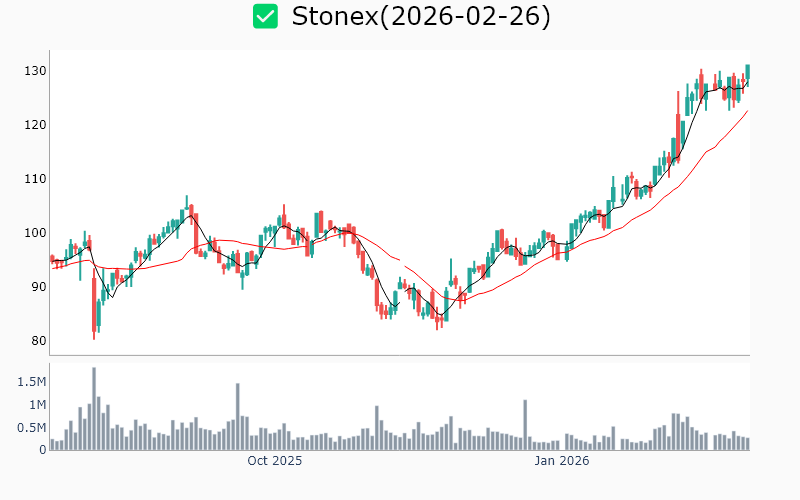Viewport: 800px width, 500px height.
Task: Select the long red candlestick dropping near 80
Action: point(94,303)
